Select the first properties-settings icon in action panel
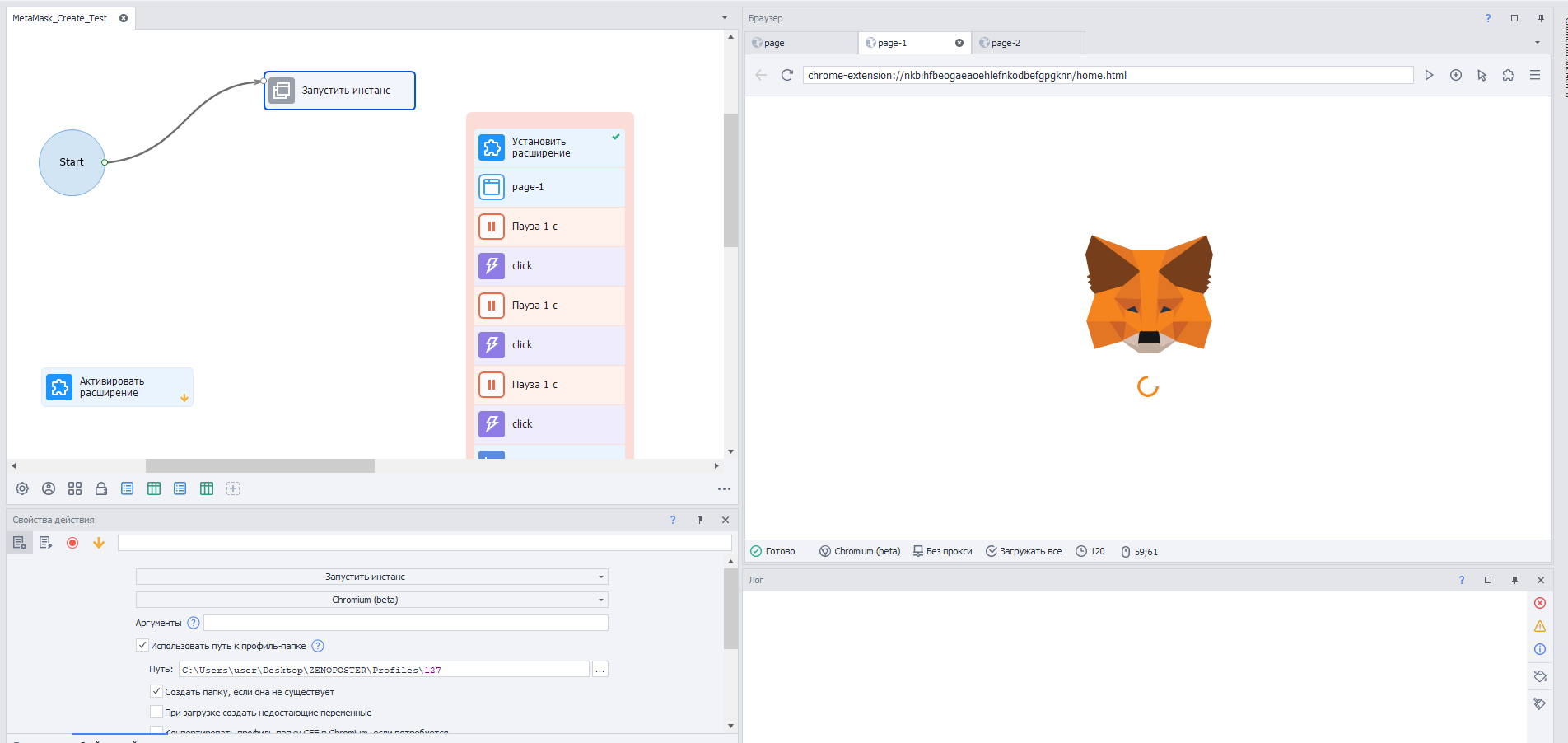 [20, 543]
